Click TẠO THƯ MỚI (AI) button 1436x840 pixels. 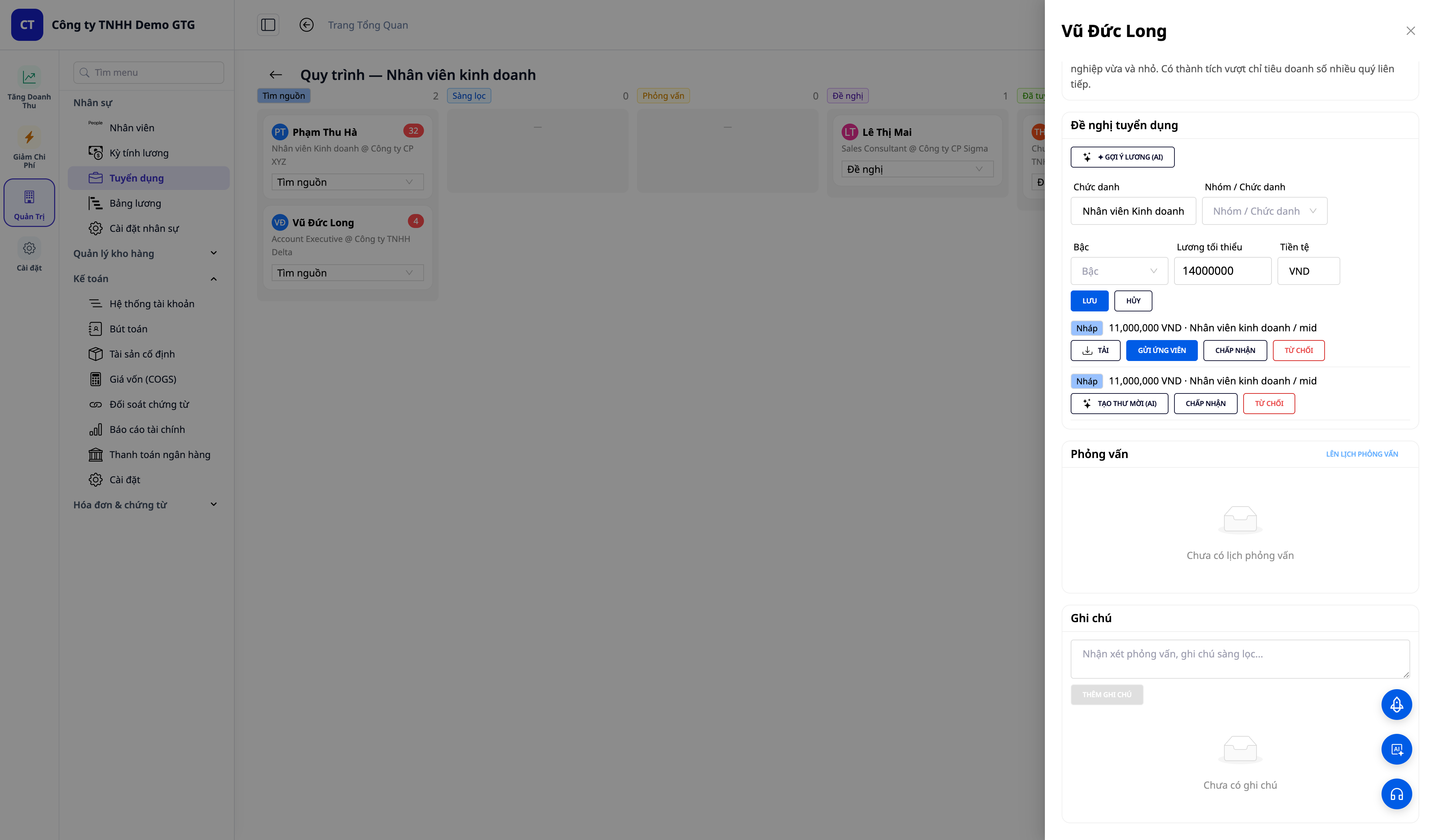pos(1119,403)
